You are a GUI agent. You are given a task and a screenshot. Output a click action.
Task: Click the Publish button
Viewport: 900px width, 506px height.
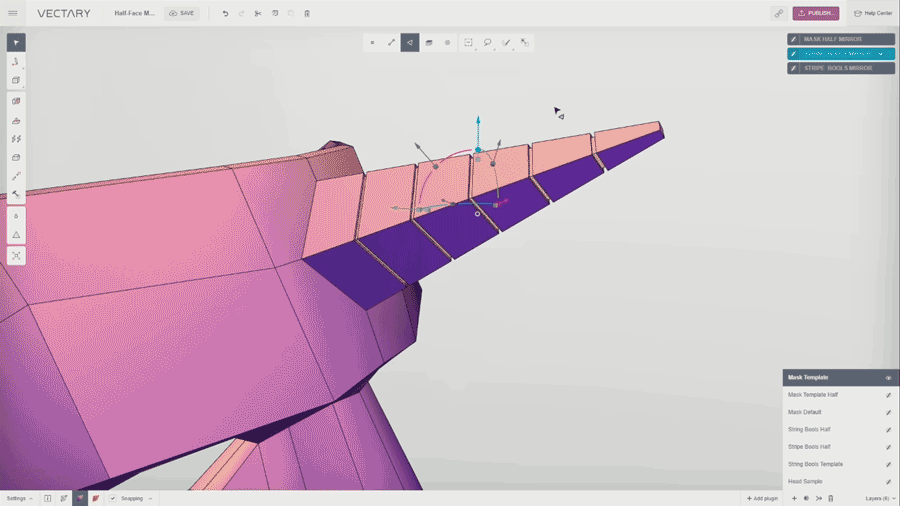tap(816, 13)
